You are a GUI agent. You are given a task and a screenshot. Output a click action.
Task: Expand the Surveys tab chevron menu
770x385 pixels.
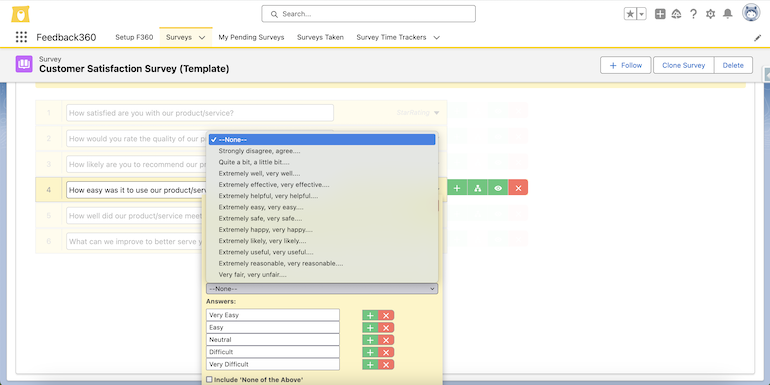click(x=202, y=37)
